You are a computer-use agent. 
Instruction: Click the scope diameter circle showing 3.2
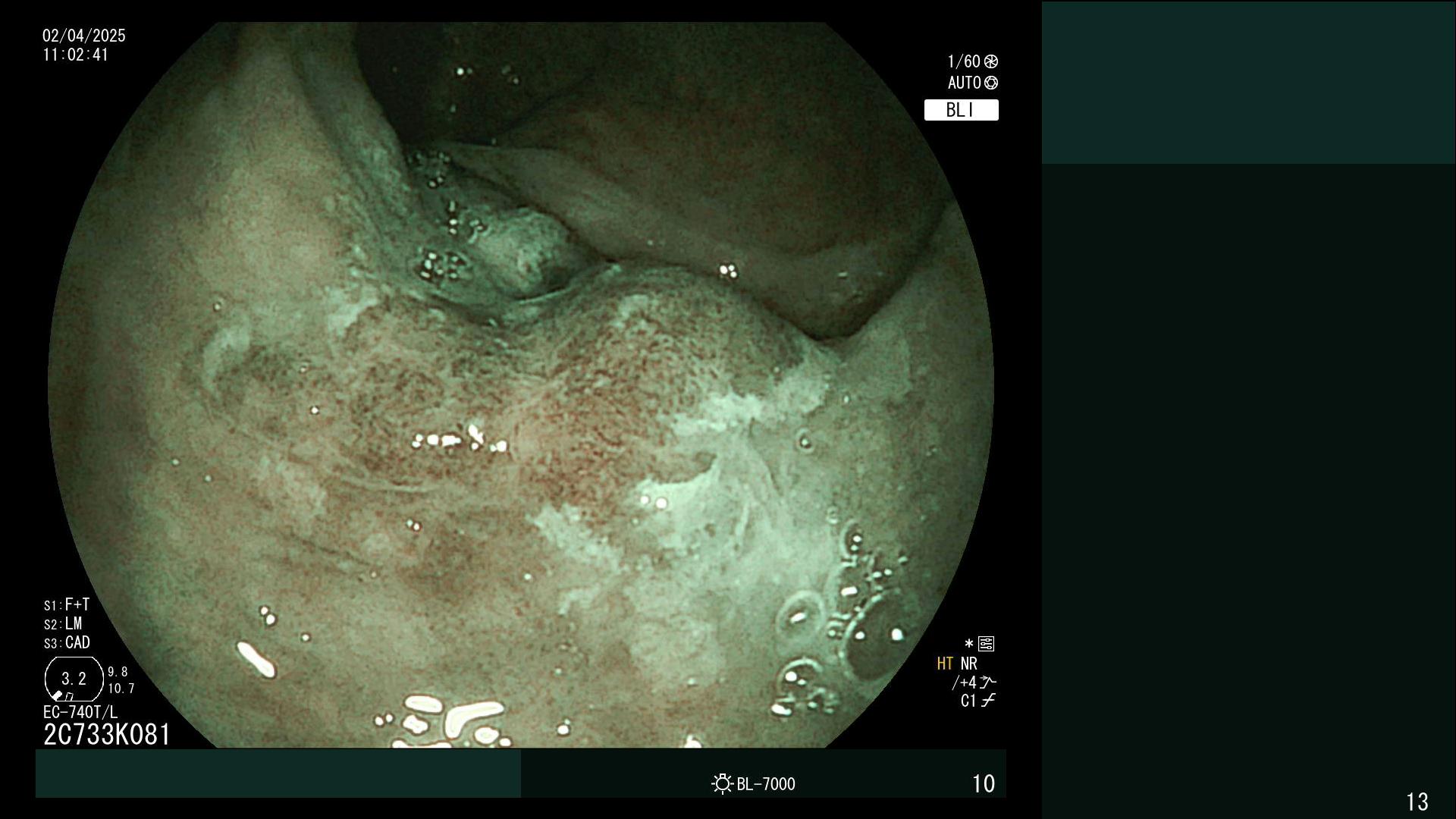(74, 679)
